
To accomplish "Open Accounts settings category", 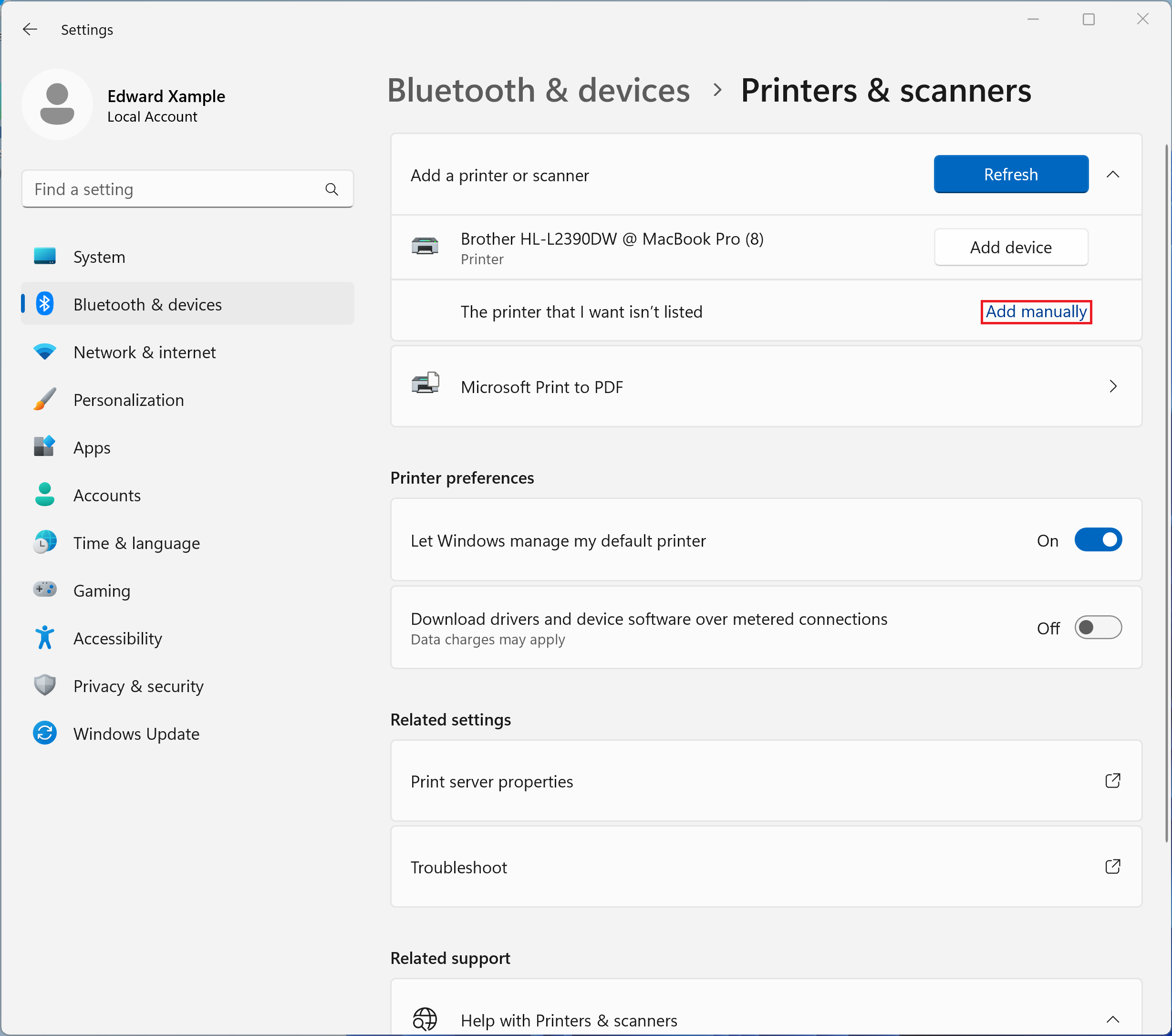I will point(187,494).
